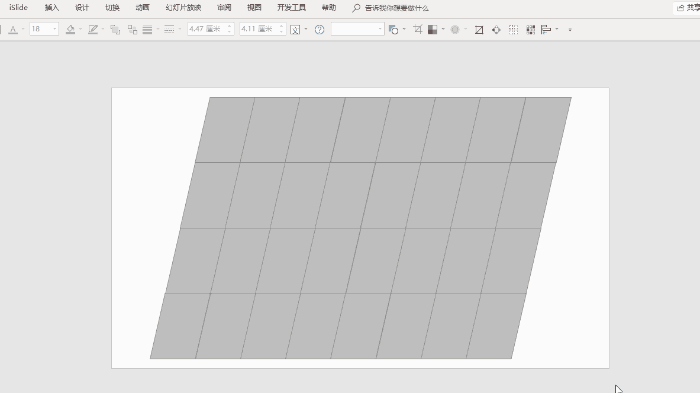
Task: Click the align objects icon
Action: pyautogui.click(x=546, y=30)
